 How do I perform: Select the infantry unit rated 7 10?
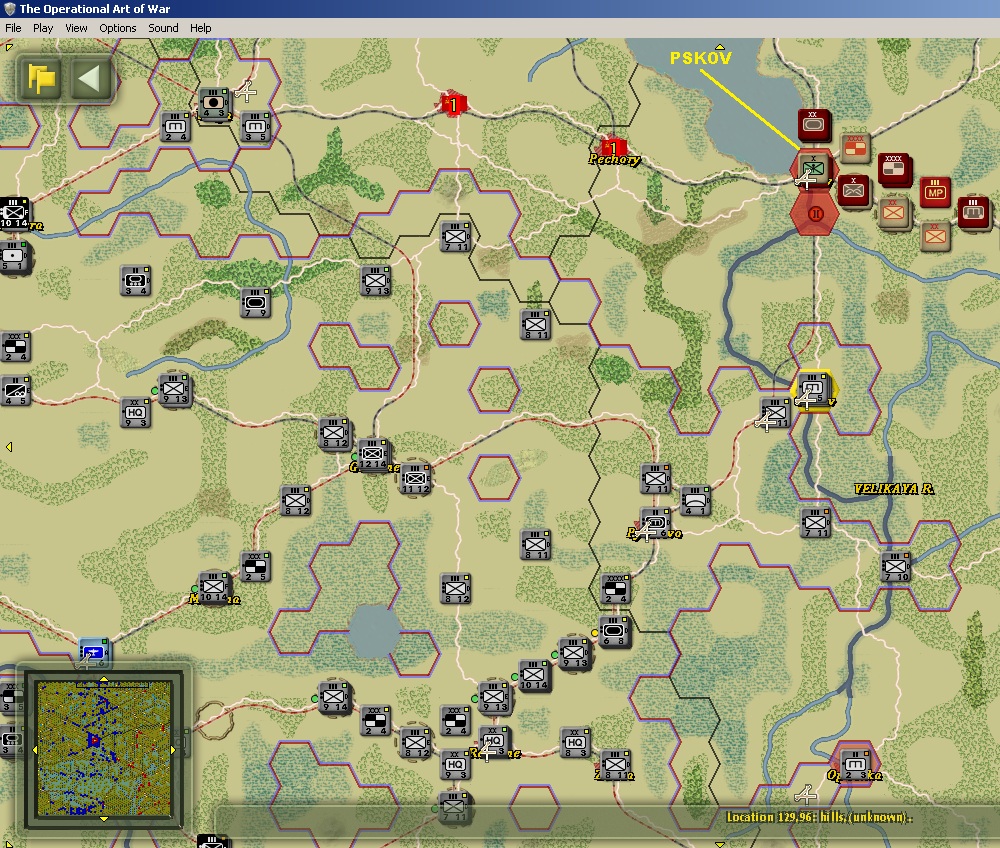click(896, 567)
